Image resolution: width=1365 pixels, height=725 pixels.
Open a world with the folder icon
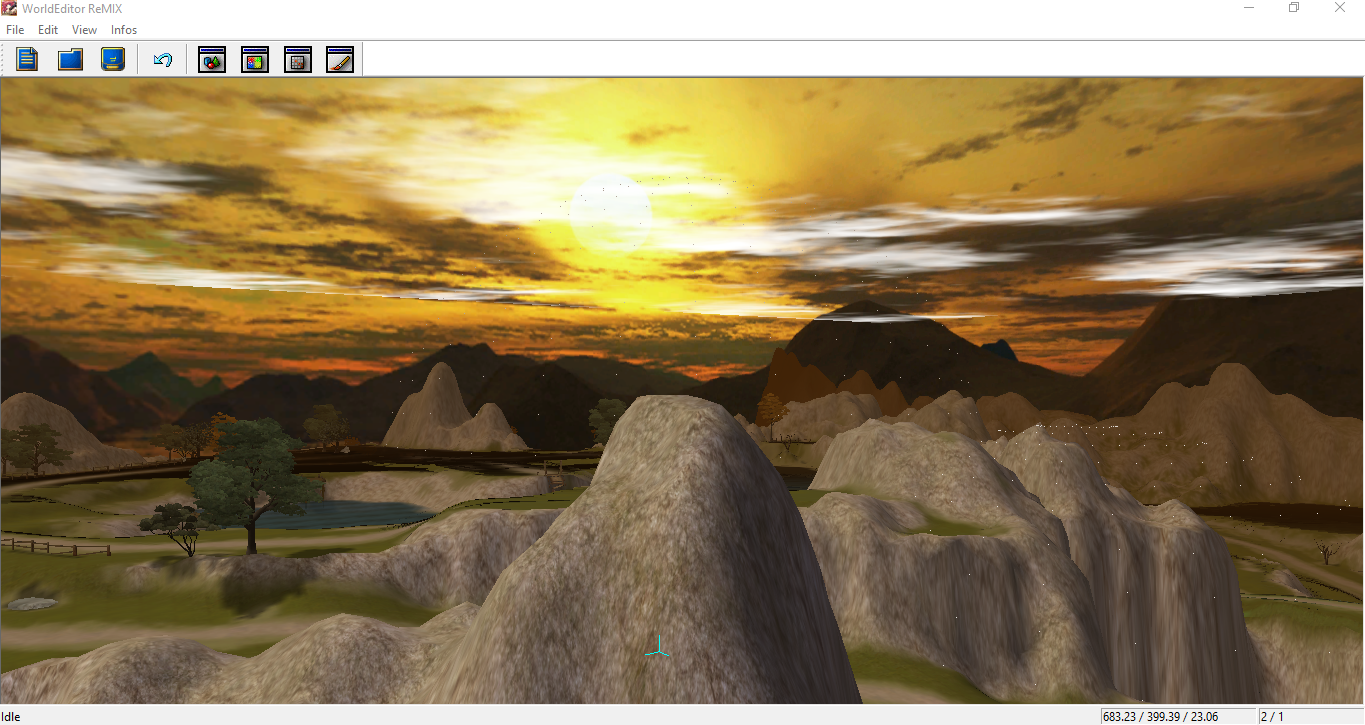pos(70,59)
